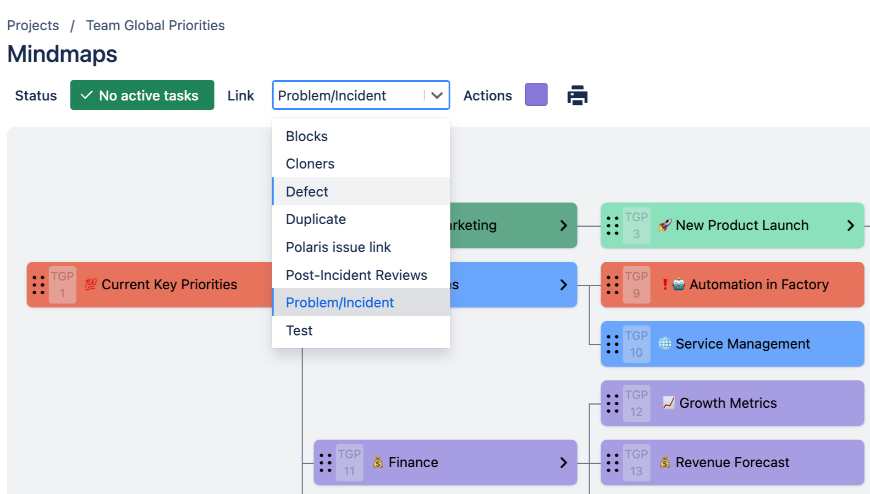Click drag handle on Finance card

pos(326,463)
